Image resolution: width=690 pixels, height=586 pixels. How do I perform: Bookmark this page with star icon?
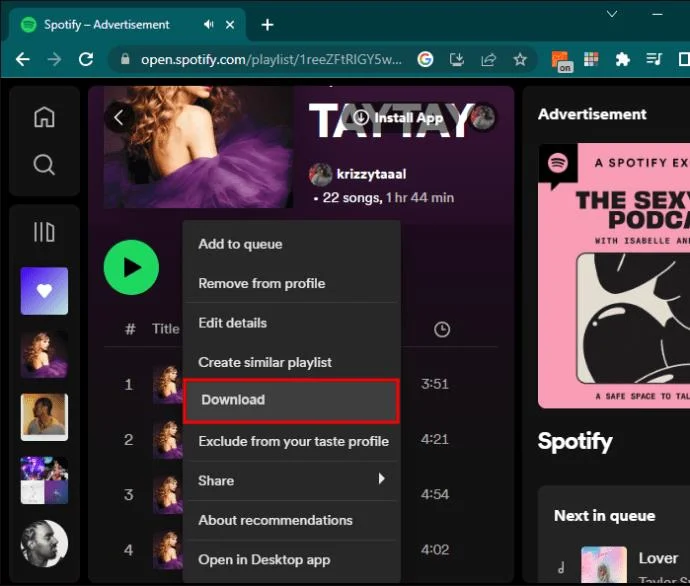pyautogui.click(x=520, y=59)
